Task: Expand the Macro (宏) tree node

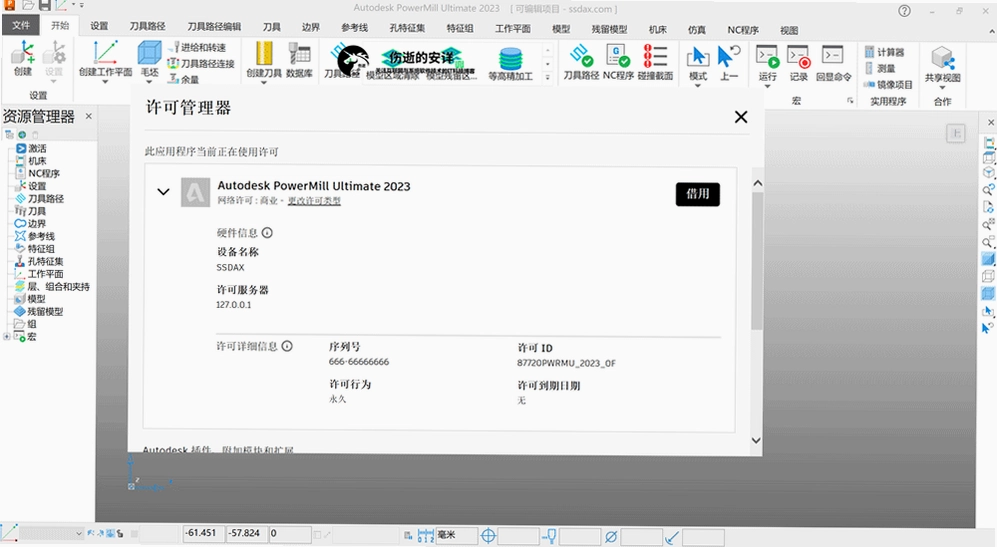Action: point(6,336)
